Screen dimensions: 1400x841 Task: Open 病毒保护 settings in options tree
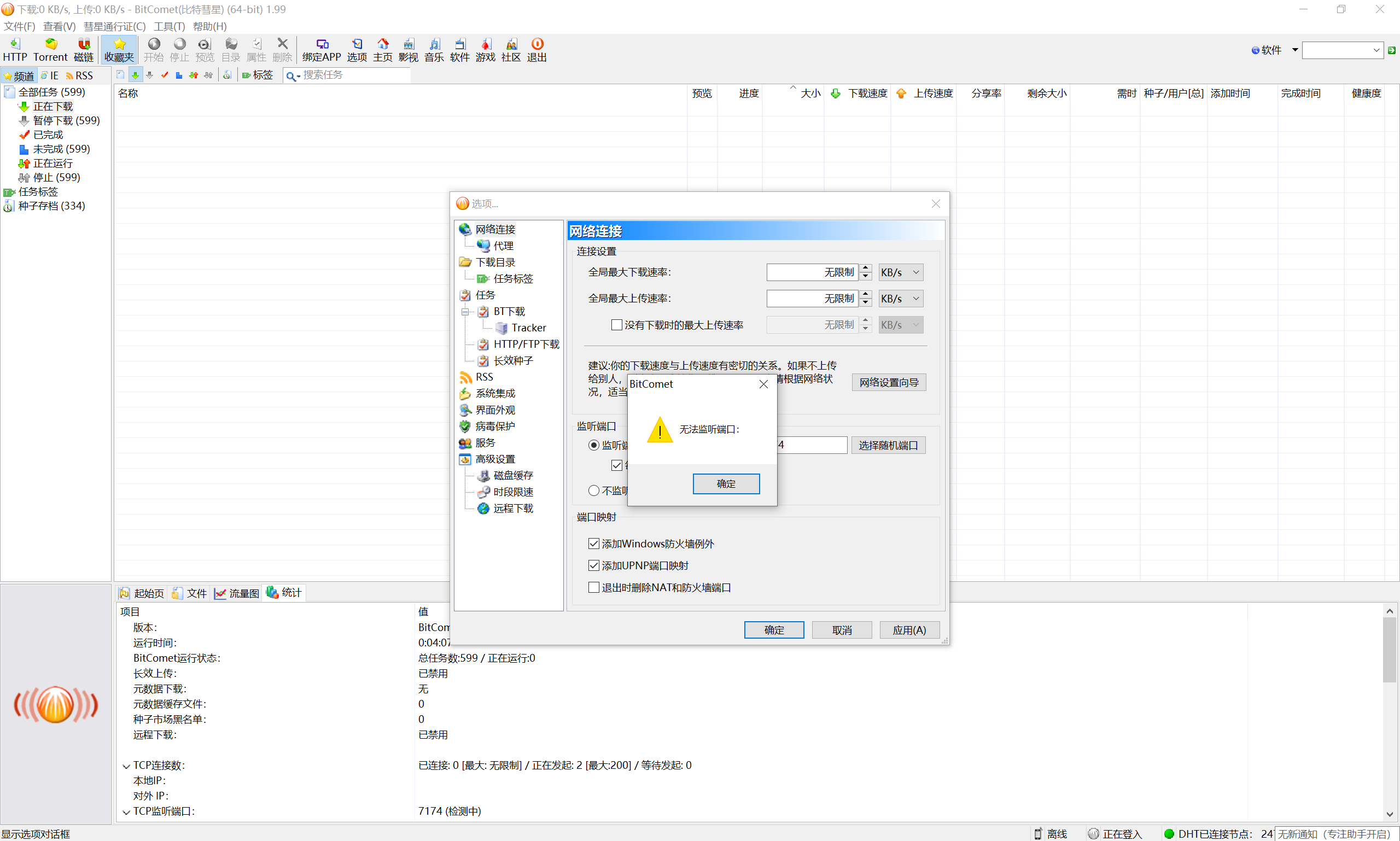(x=495, y=426)
